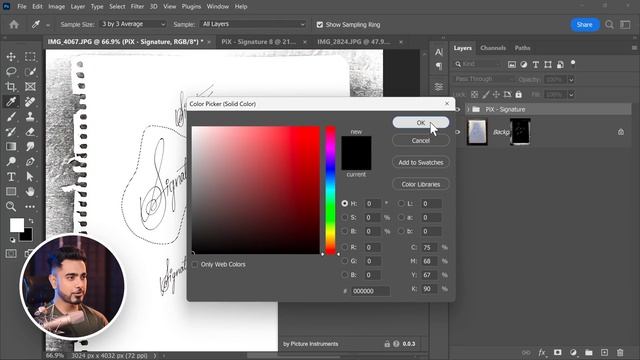Select the Frame tool
Viewport: 640px width, 360px height.
point(30,87)
